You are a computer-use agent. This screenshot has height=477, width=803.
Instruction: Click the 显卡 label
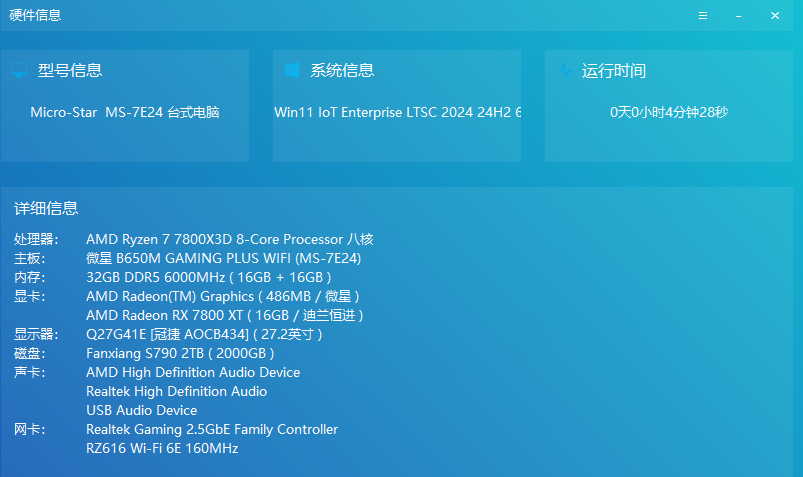(30, 296)
